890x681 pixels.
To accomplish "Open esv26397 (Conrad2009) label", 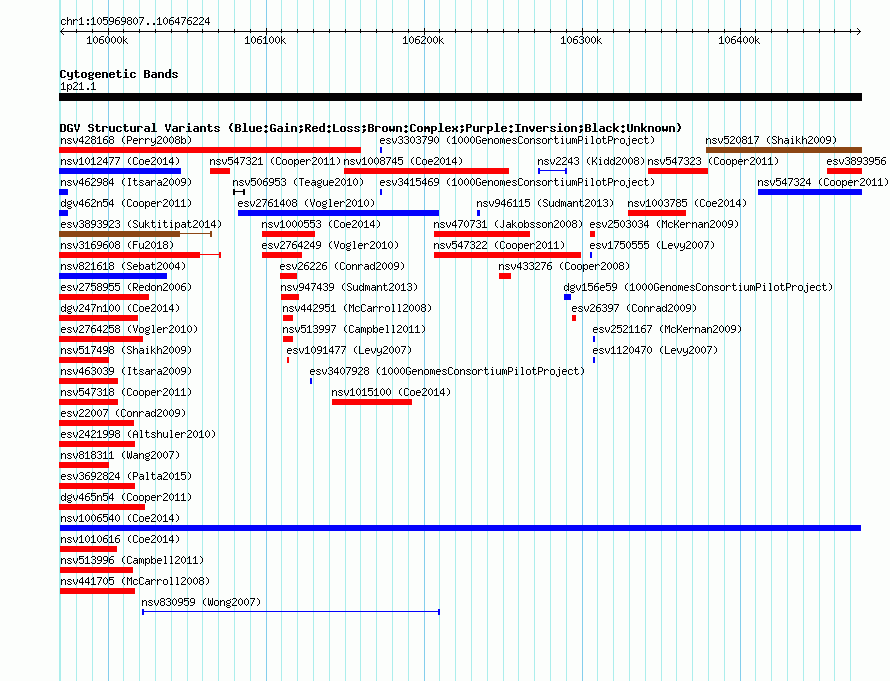I will pyautogui.click(x=634, y=308).
